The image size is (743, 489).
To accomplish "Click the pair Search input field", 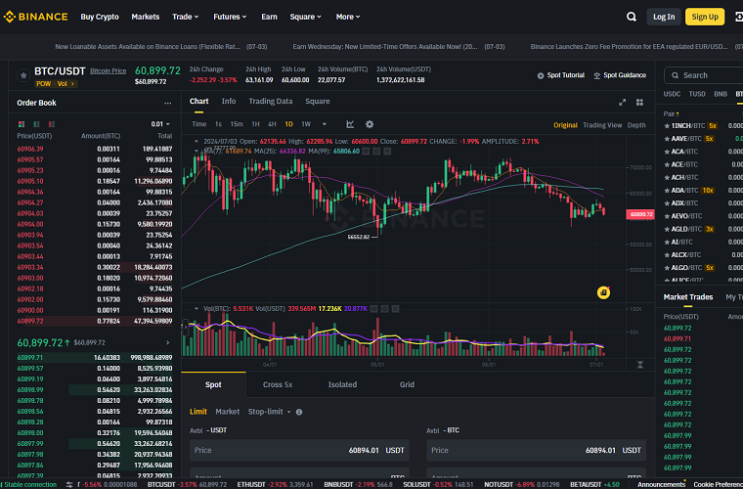I will [x=704, y=75].
